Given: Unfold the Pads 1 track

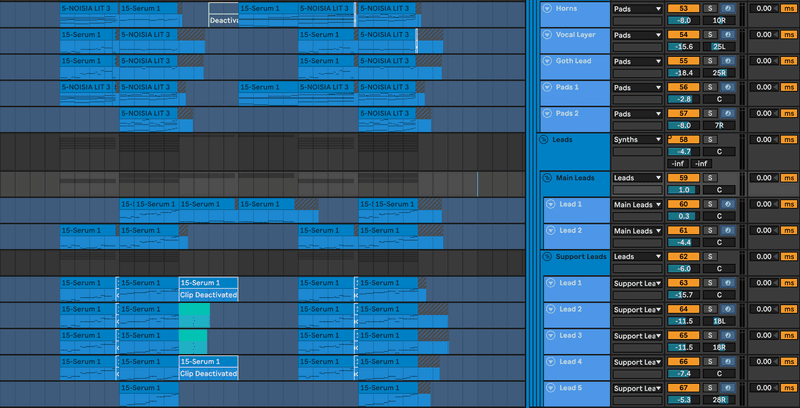Looking at the screenshot, I should [548, 87].
